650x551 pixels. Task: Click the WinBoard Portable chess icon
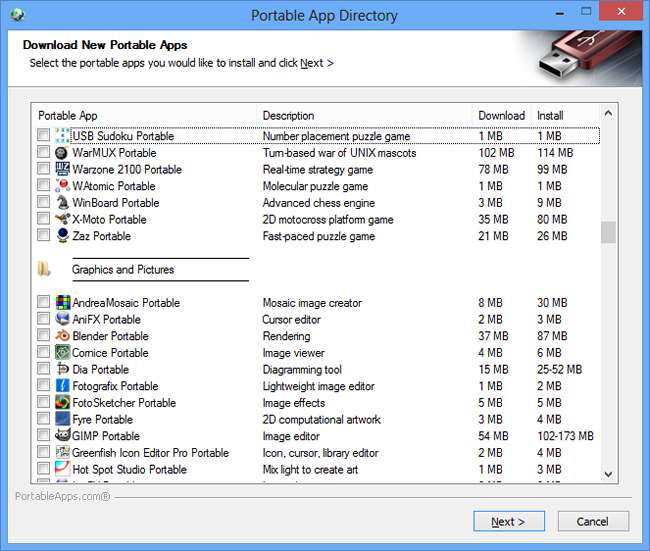pyautogui.click(x=62, y=203)
